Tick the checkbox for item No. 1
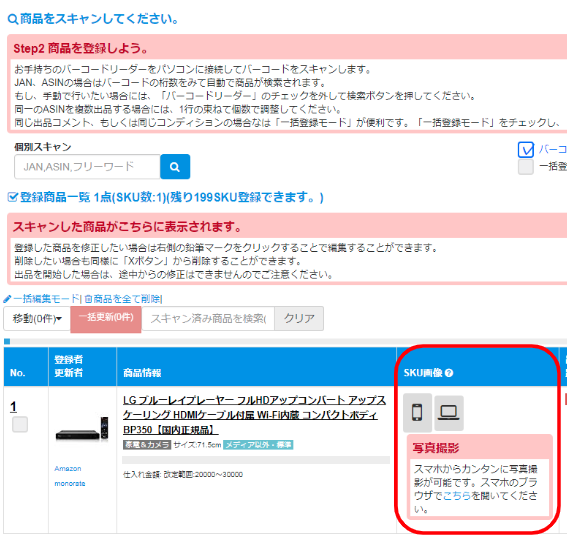The image size is (567, 540). pyautogui.click(x=20, y=424)
